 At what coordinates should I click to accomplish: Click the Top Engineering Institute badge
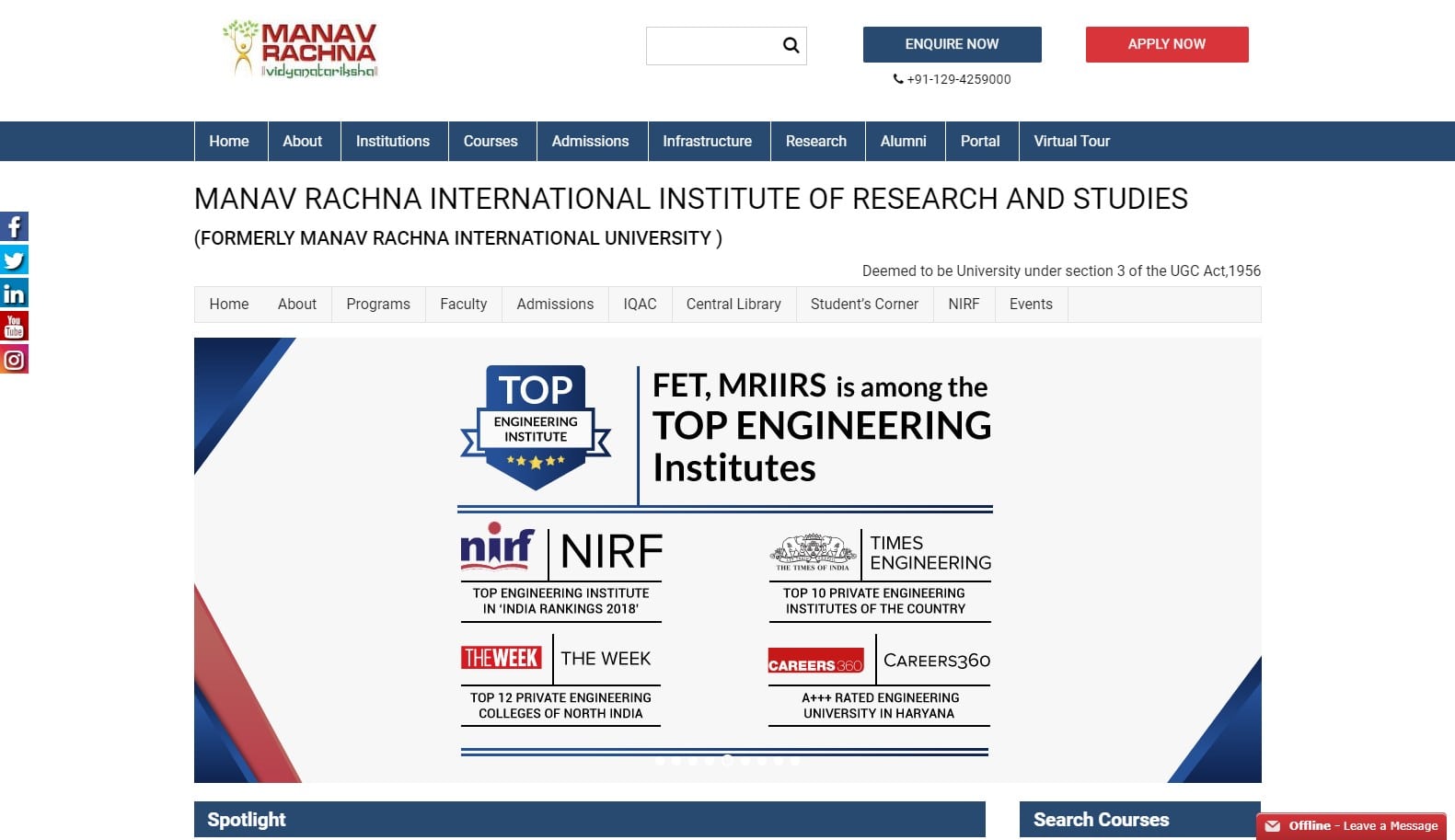[536, 427]
